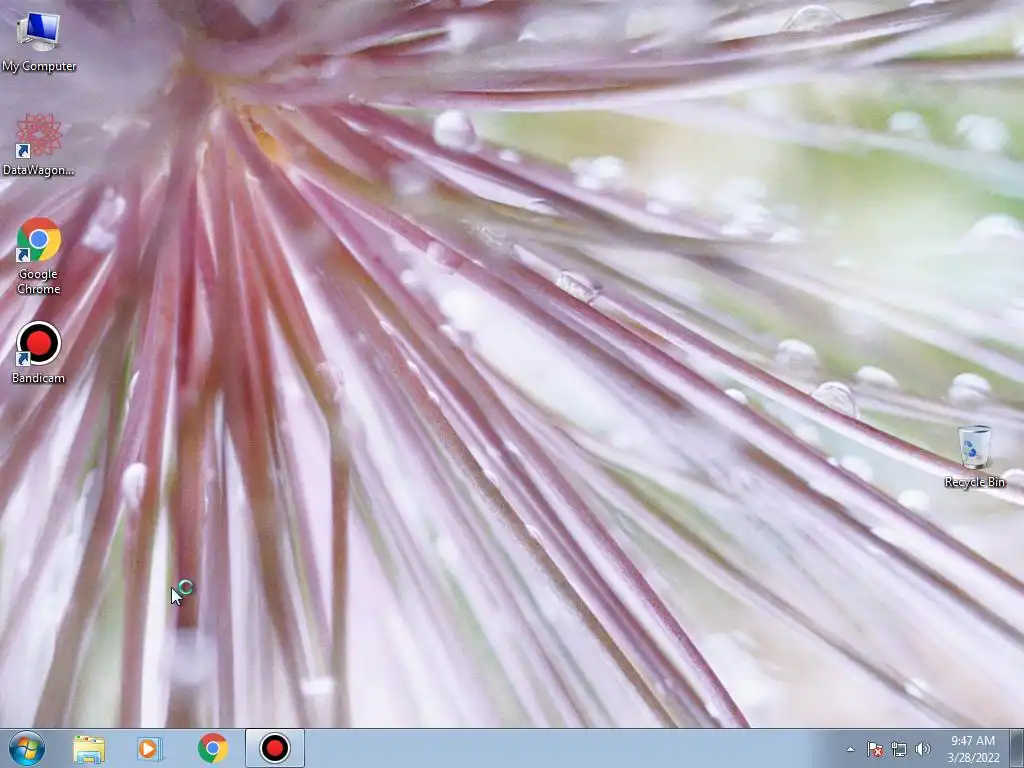
Task: Open the Action Center flag icon
Action: (x=875, y=749)
